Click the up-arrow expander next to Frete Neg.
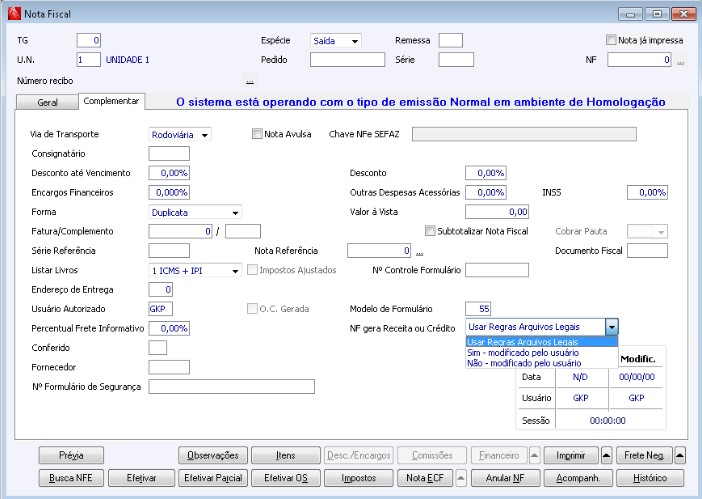Viewport: 702px width, 499px height. [680, 456]
